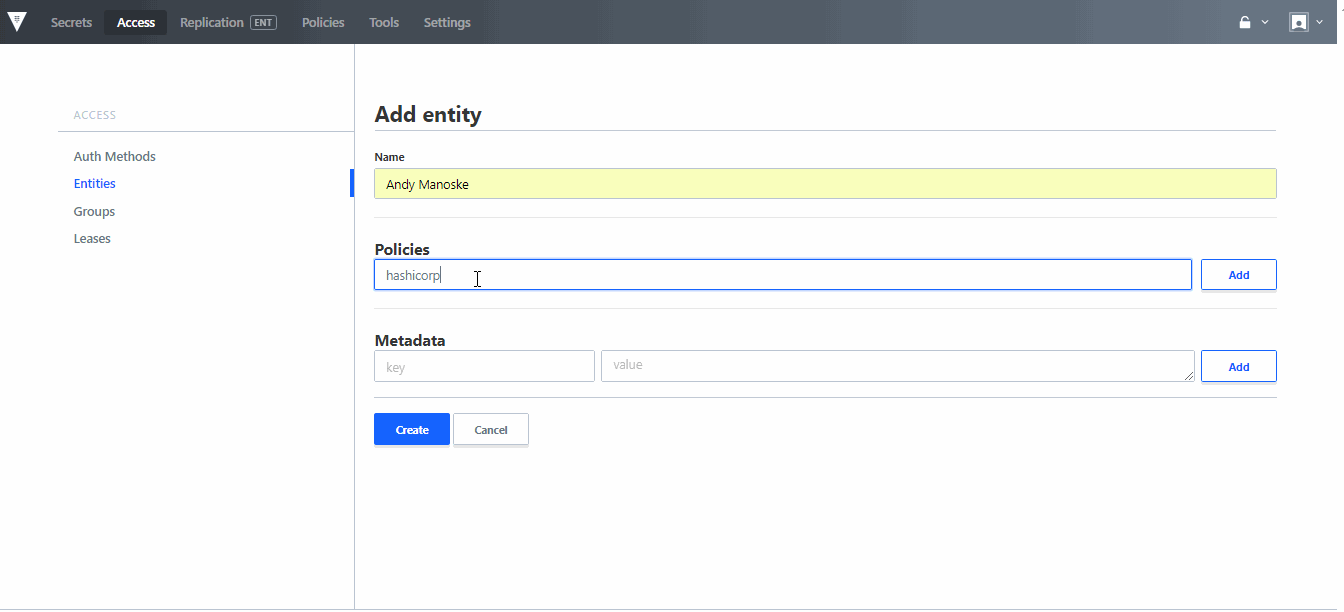The width and height of the screenshot is (1344, 612).
Task: Open Groups from the sidebar
Action: pos(94,211)
